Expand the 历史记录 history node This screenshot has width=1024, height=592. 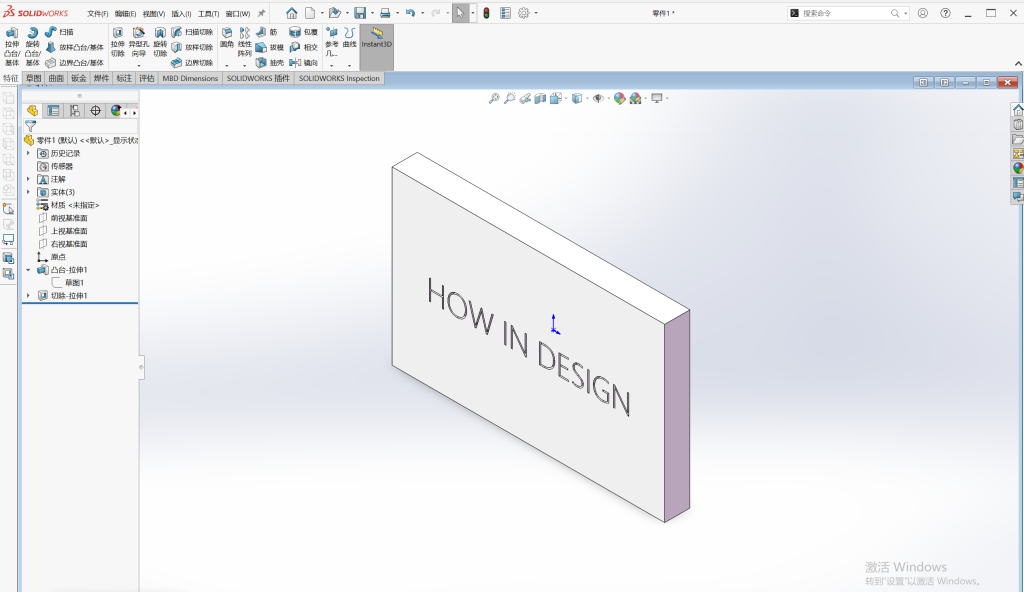[28, 153]
